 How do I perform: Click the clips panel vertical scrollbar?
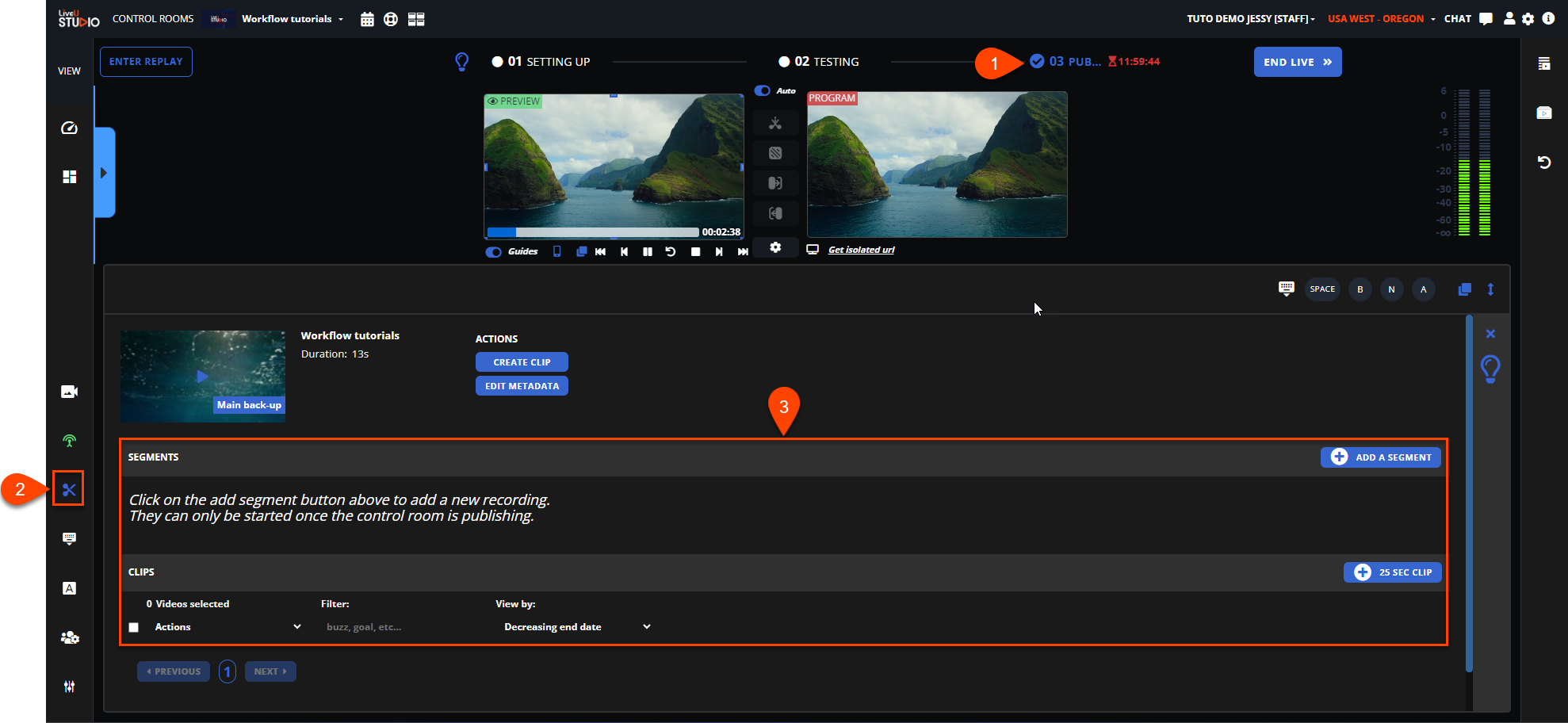pos(1469,494)
